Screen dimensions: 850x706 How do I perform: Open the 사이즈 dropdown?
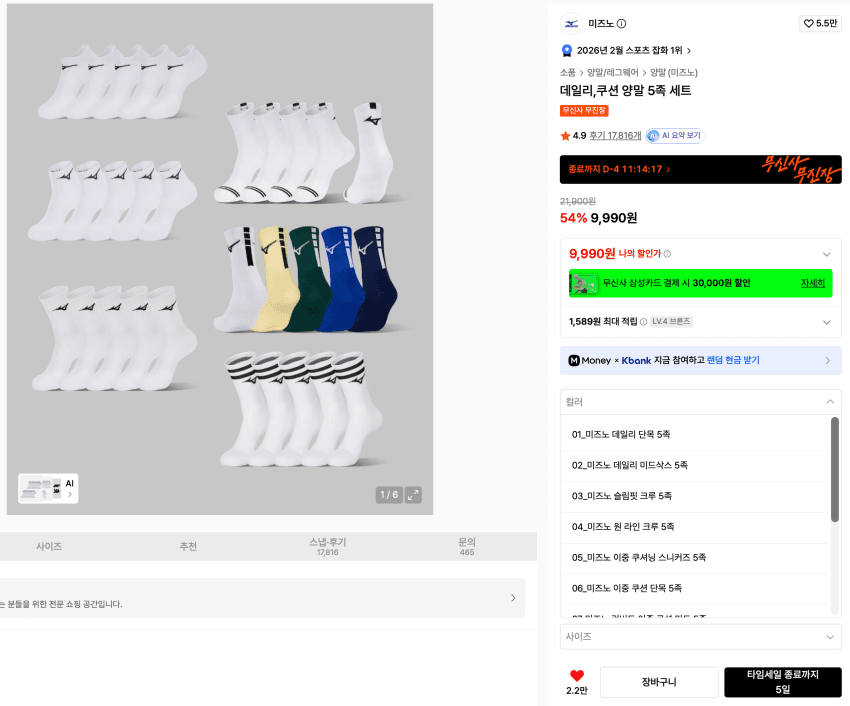click(x=700, y=637)
